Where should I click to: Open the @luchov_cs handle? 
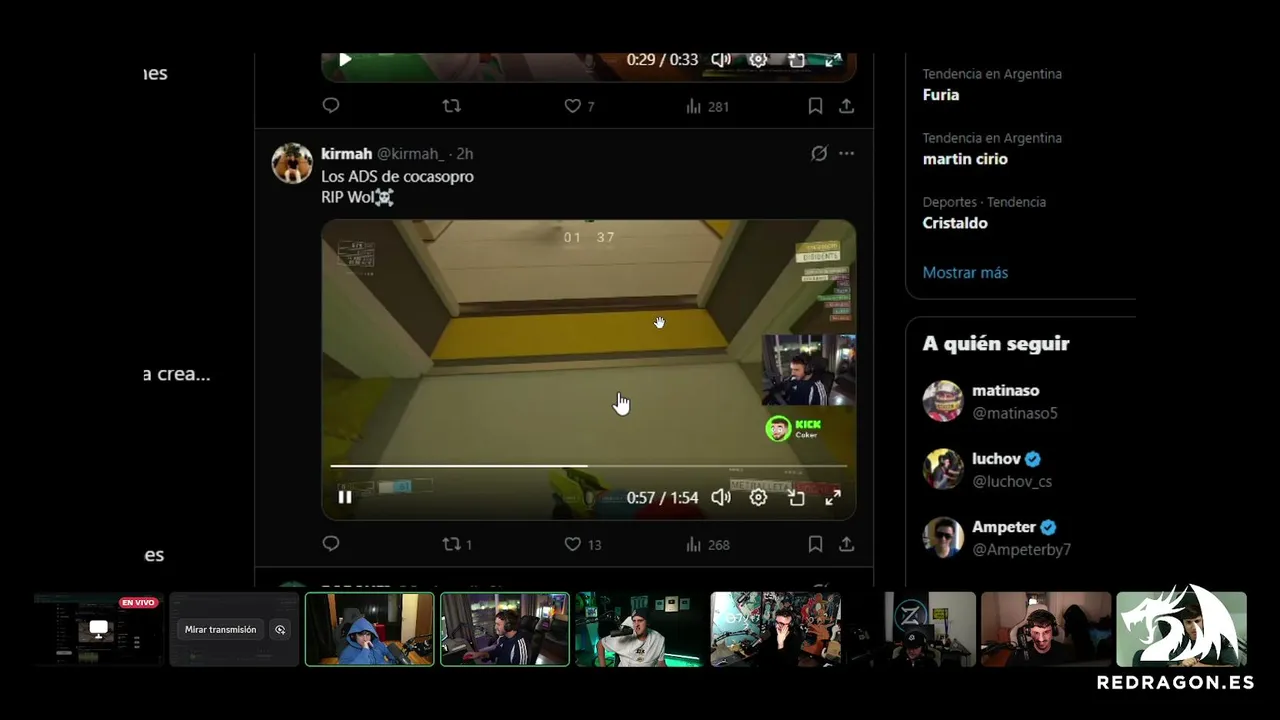pos(1012,481)
